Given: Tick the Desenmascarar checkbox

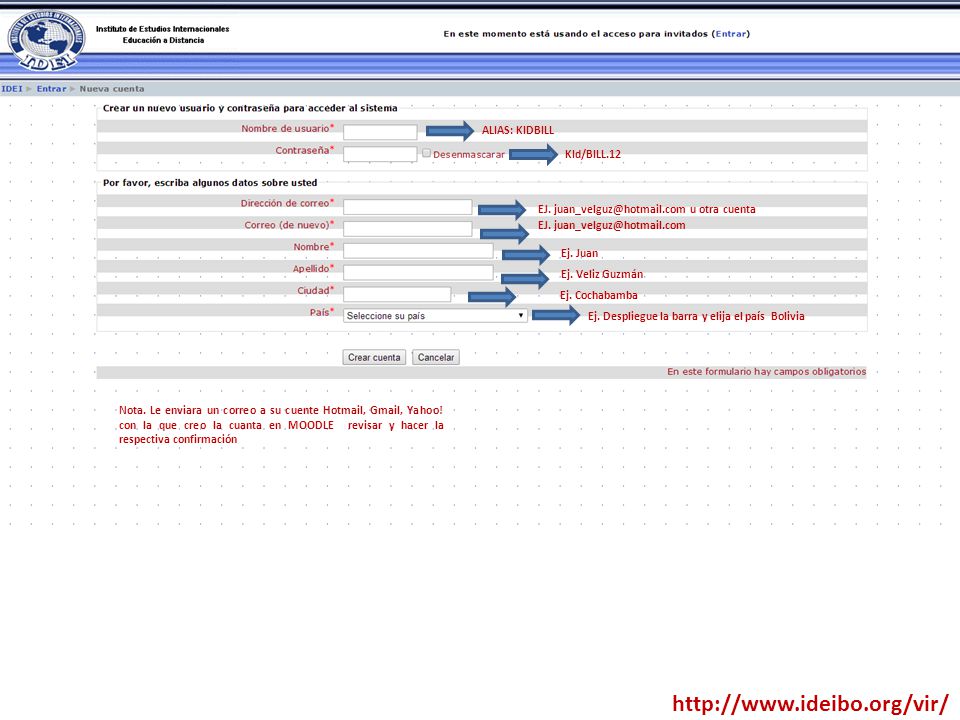Looking at the screenshot, I should click(426, 153).
